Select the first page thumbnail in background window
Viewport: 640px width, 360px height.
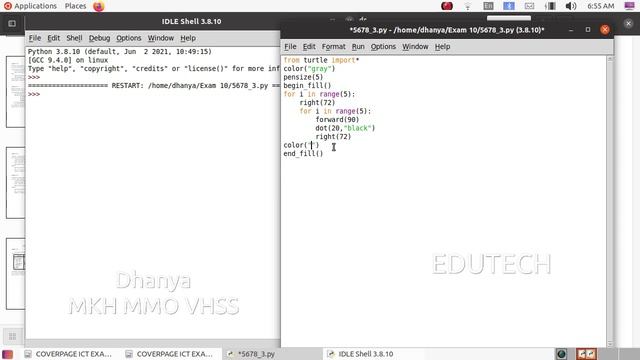[x=16, y=92]
